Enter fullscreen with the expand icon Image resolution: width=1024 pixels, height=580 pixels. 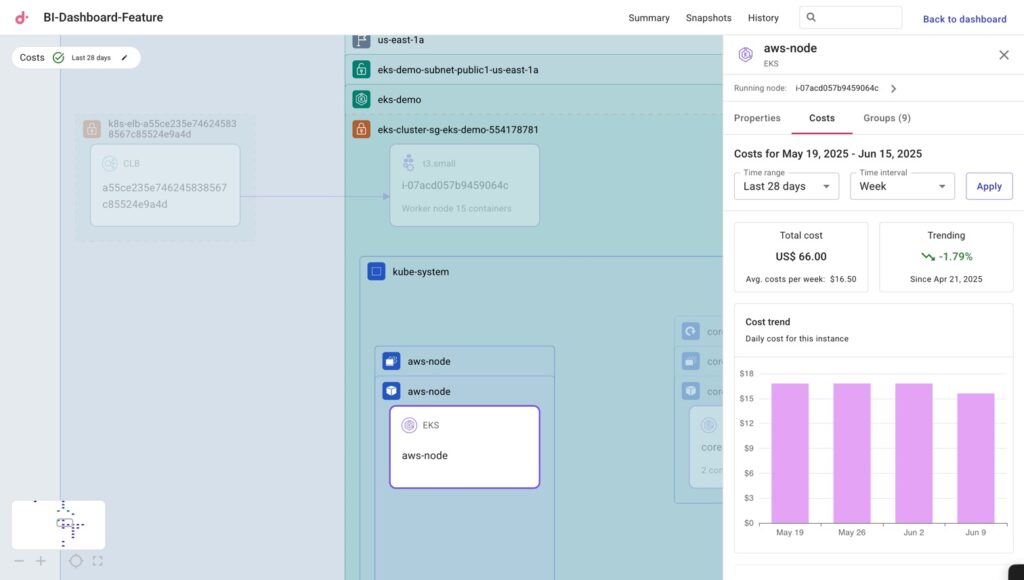97,561
